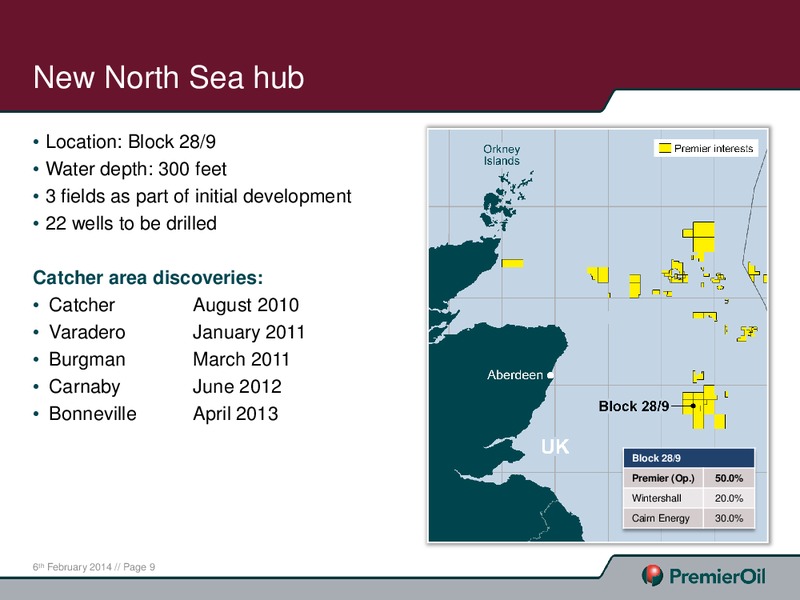Click 'Orkney Islands' map label

502,155
